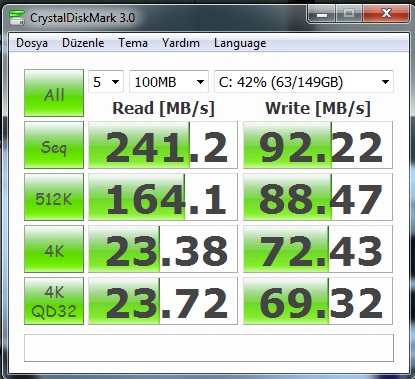The image size is (415, 379).
Task: Click the 4K QD32 read result 23.72
Action: 163,301
